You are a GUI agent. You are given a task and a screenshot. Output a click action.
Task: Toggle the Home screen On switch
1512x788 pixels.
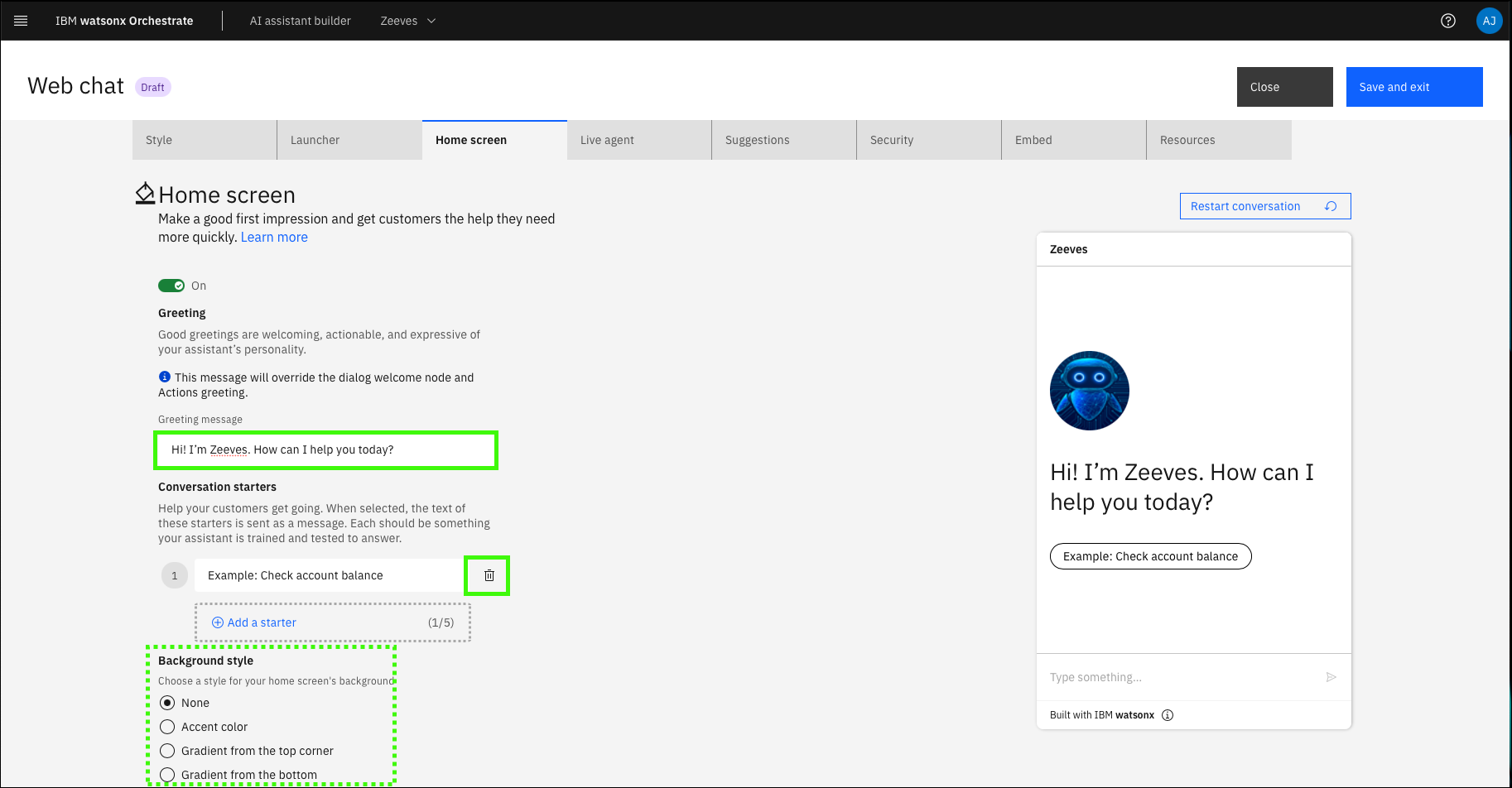[171, 286]
